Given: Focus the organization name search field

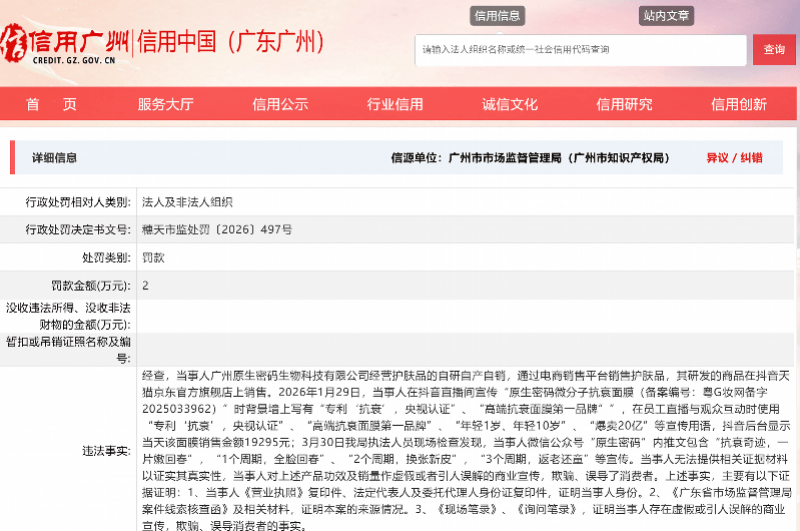Looking at the screenshot, I should click(x=581, y=50).
